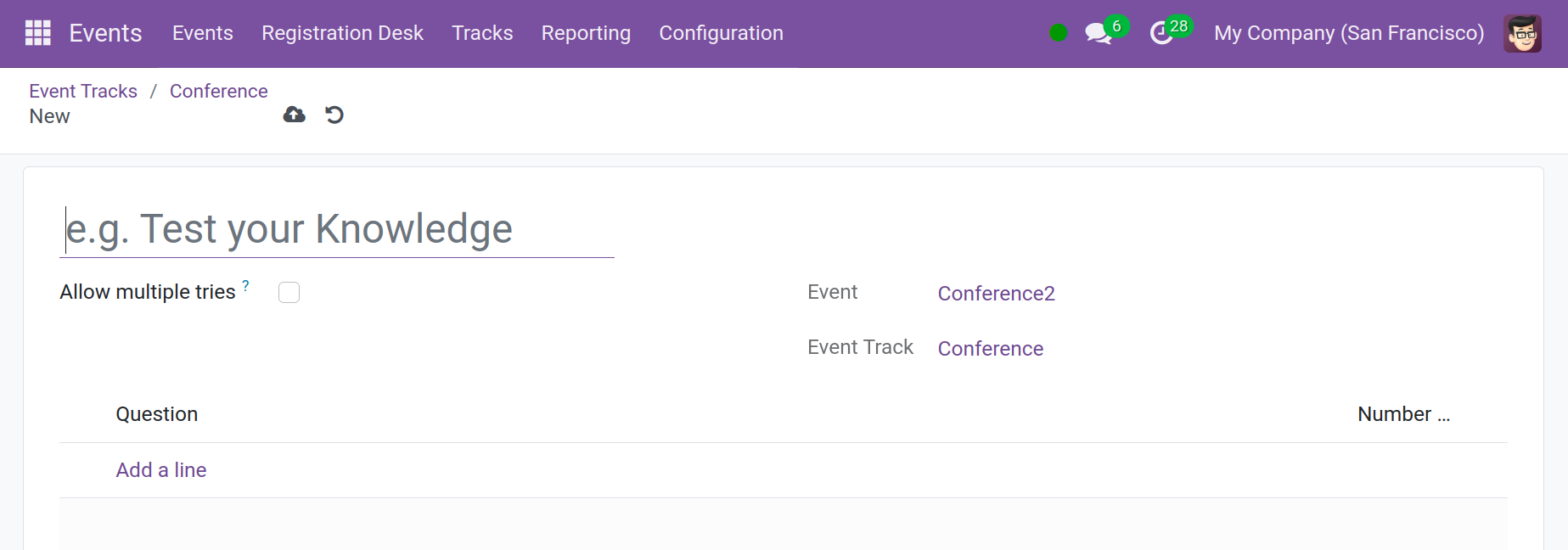The image size is (1568, 550).
Task: Open the user avatar menu
Action: point(1522,33)
